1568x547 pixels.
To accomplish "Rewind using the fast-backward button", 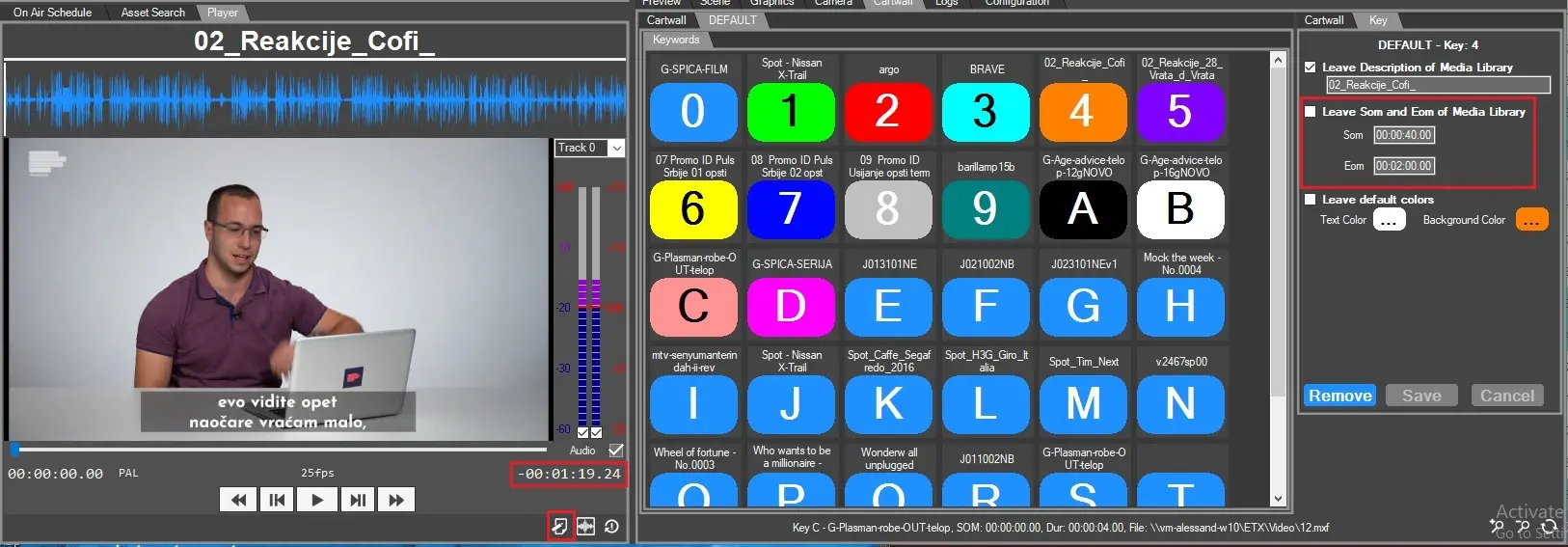I will pos(238,500).
